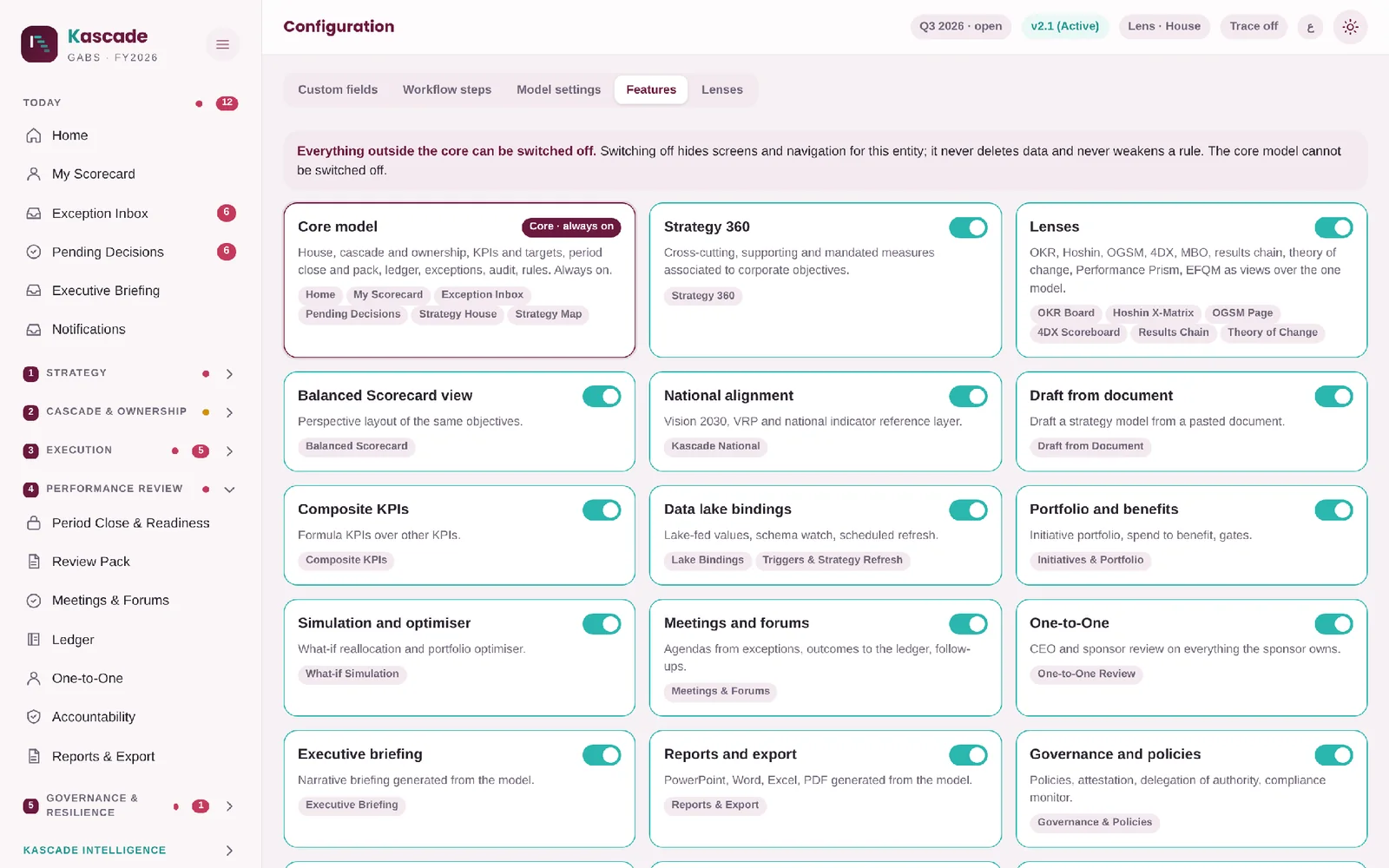Open Meetings & Forums sidebar icon

tap(34, 601)
